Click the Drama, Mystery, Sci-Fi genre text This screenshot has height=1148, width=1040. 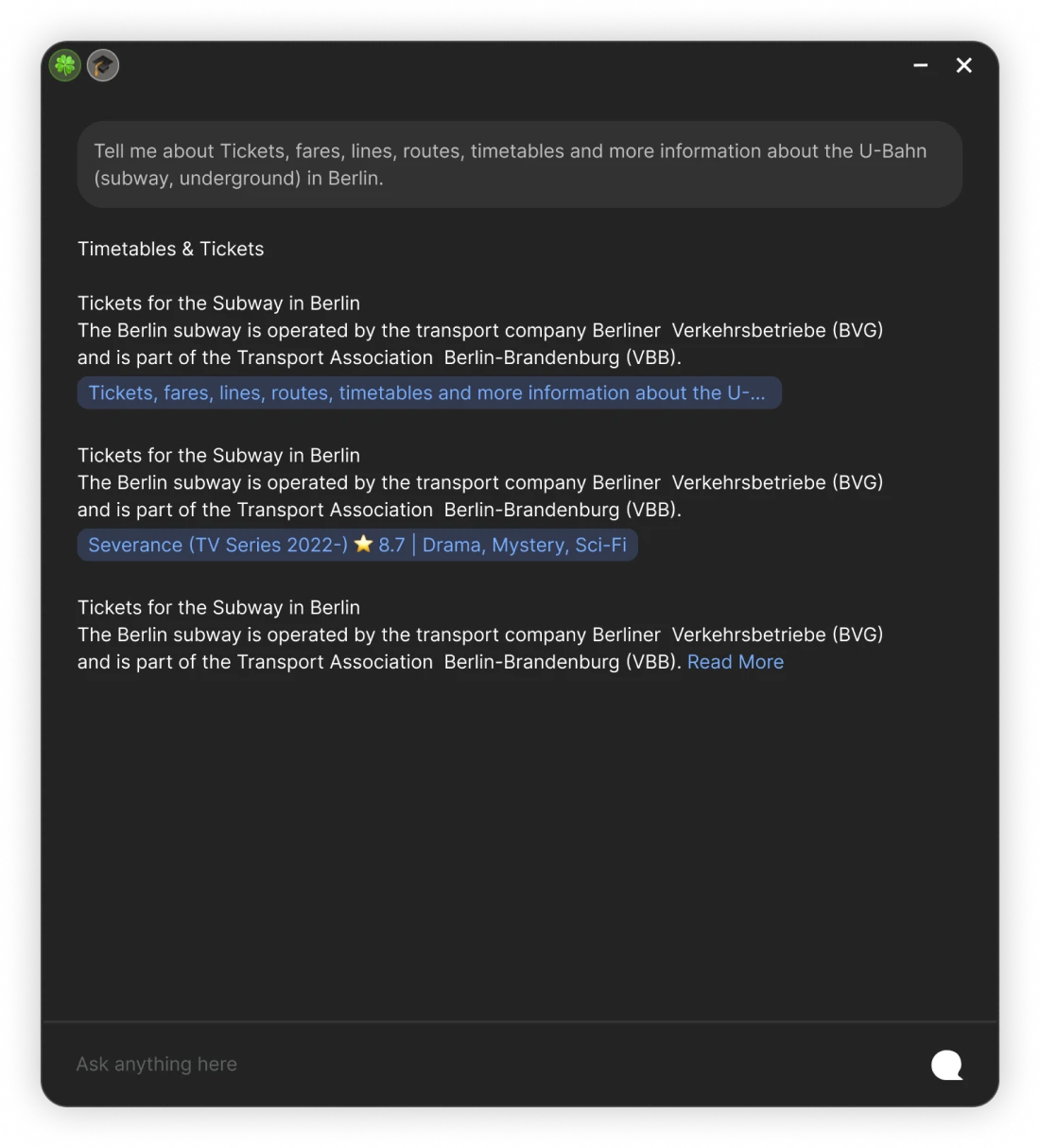pyautogui.click(x=524, y=545)
